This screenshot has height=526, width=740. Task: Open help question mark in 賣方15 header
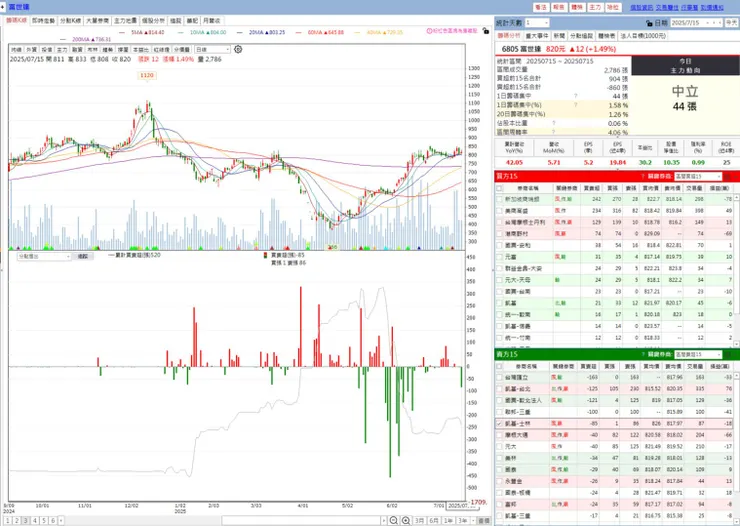tap(643, 354)
